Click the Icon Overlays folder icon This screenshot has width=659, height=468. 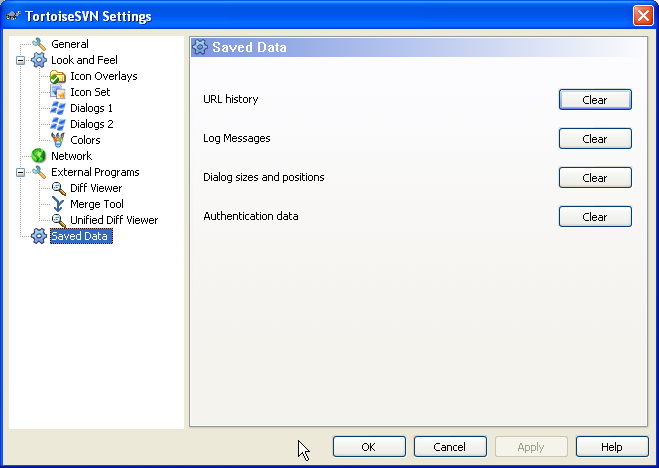coord(58,76)
